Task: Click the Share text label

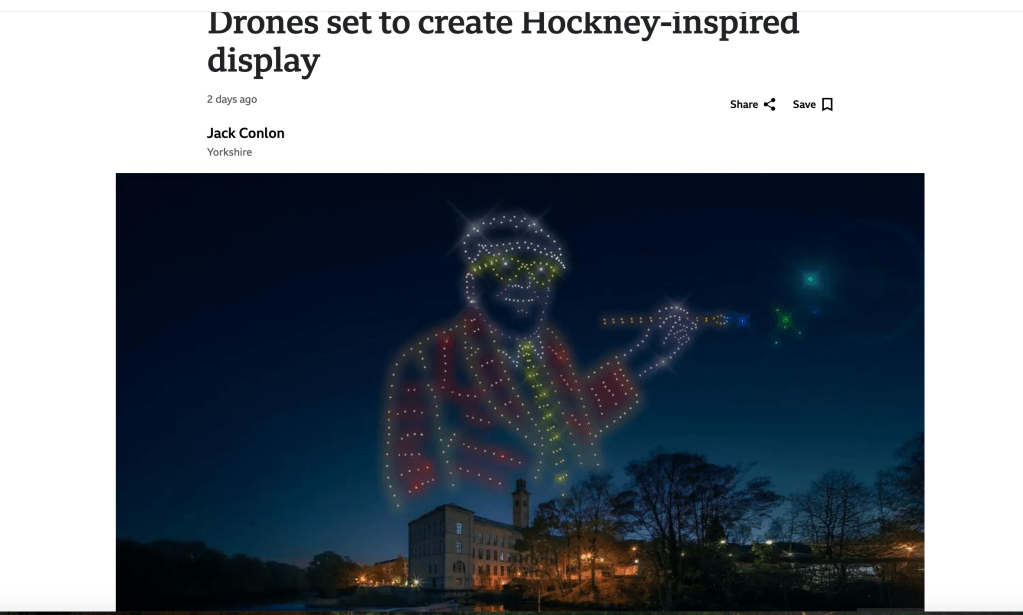Action: (744, 104)
